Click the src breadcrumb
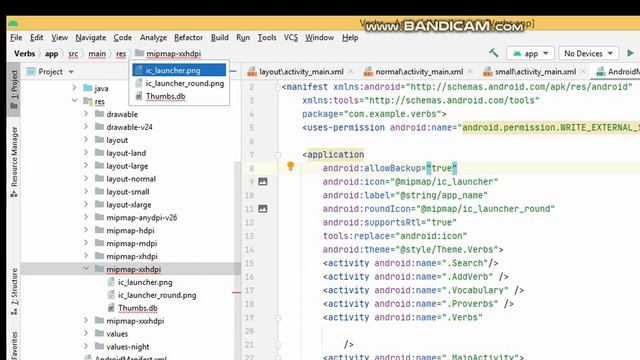The width and height of the screenshot is (640, 360). click(73, 53)
